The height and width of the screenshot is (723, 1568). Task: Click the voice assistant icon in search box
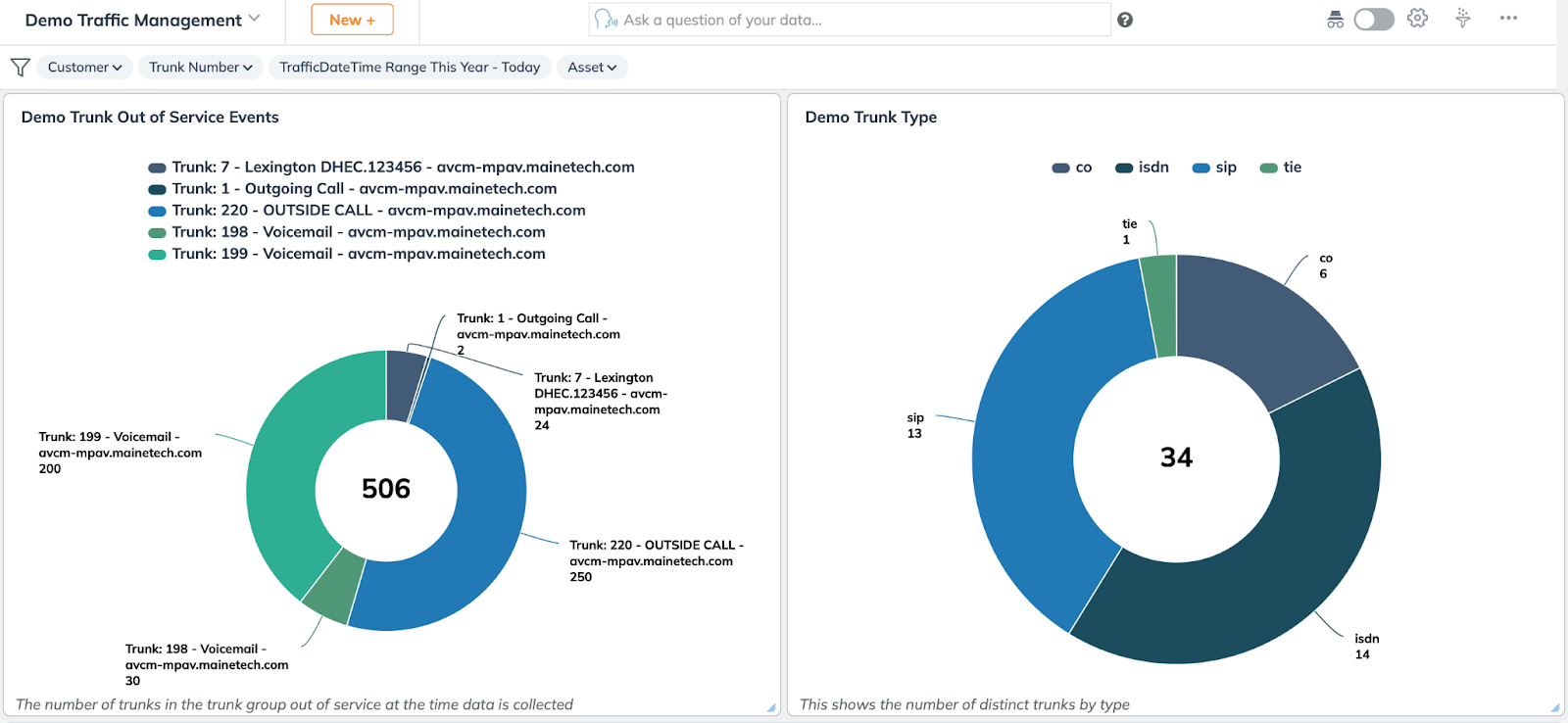(607, 20)
